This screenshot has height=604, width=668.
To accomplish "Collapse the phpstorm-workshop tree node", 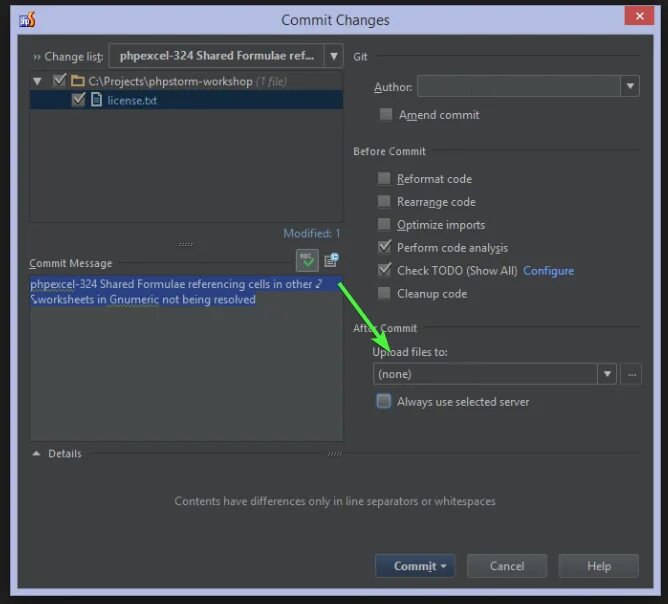I will tap(37, 81).
